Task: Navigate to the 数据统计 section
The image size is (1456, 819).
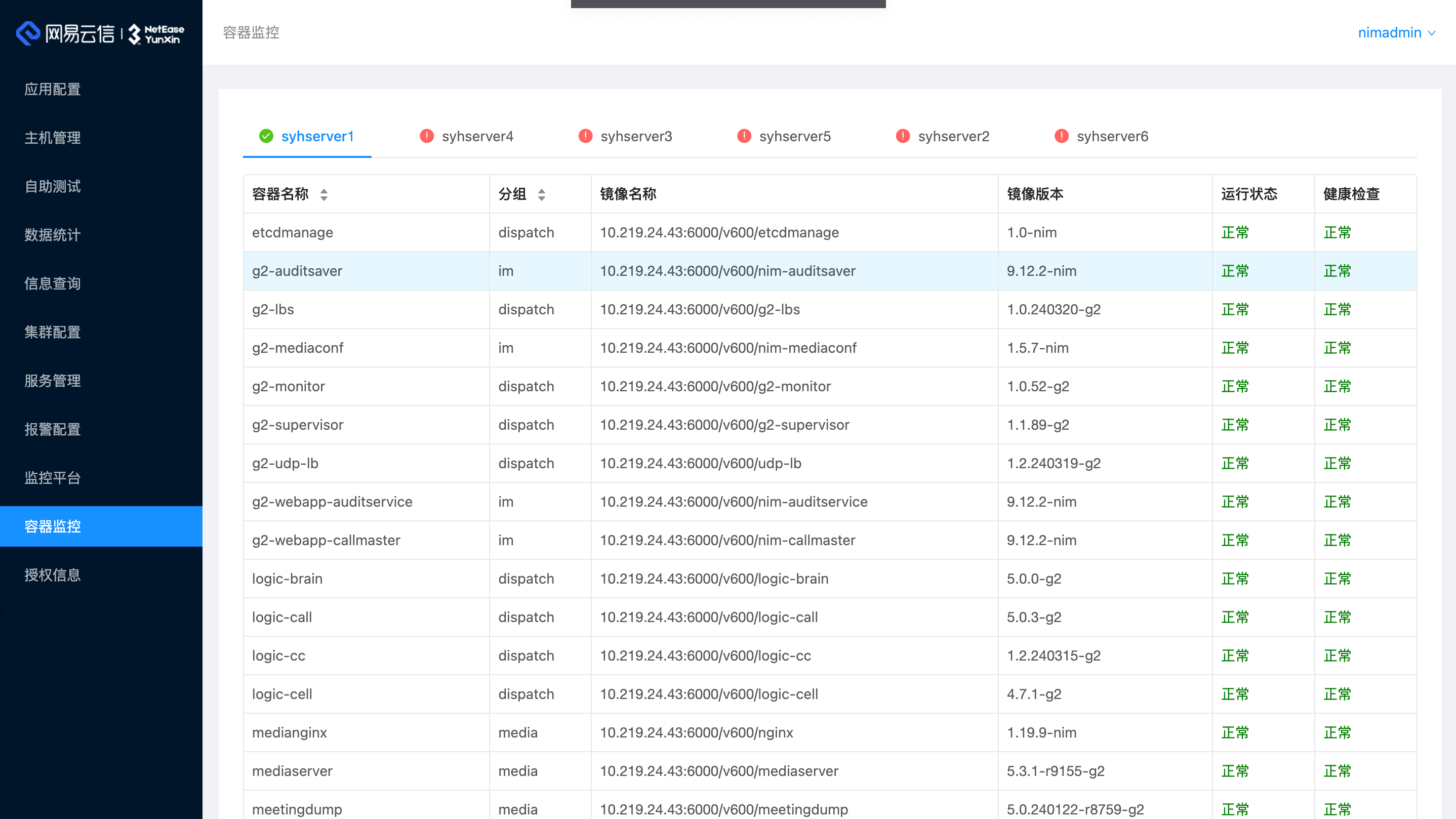Action: tap(52, 235)
